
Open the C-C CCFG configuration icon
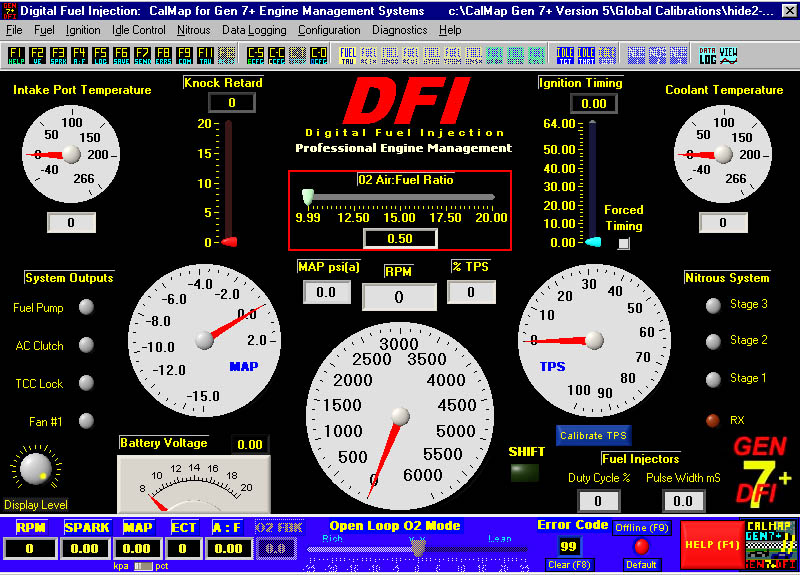277,55
